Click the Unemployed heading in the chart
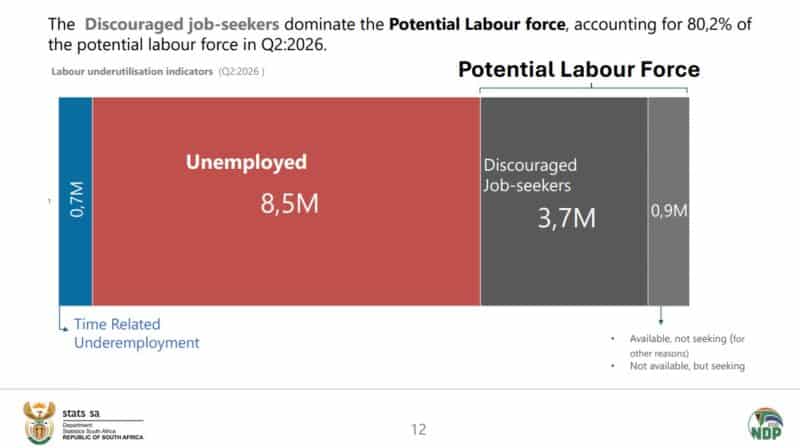Viewport: 800px width, 448px height. [246, 162]
